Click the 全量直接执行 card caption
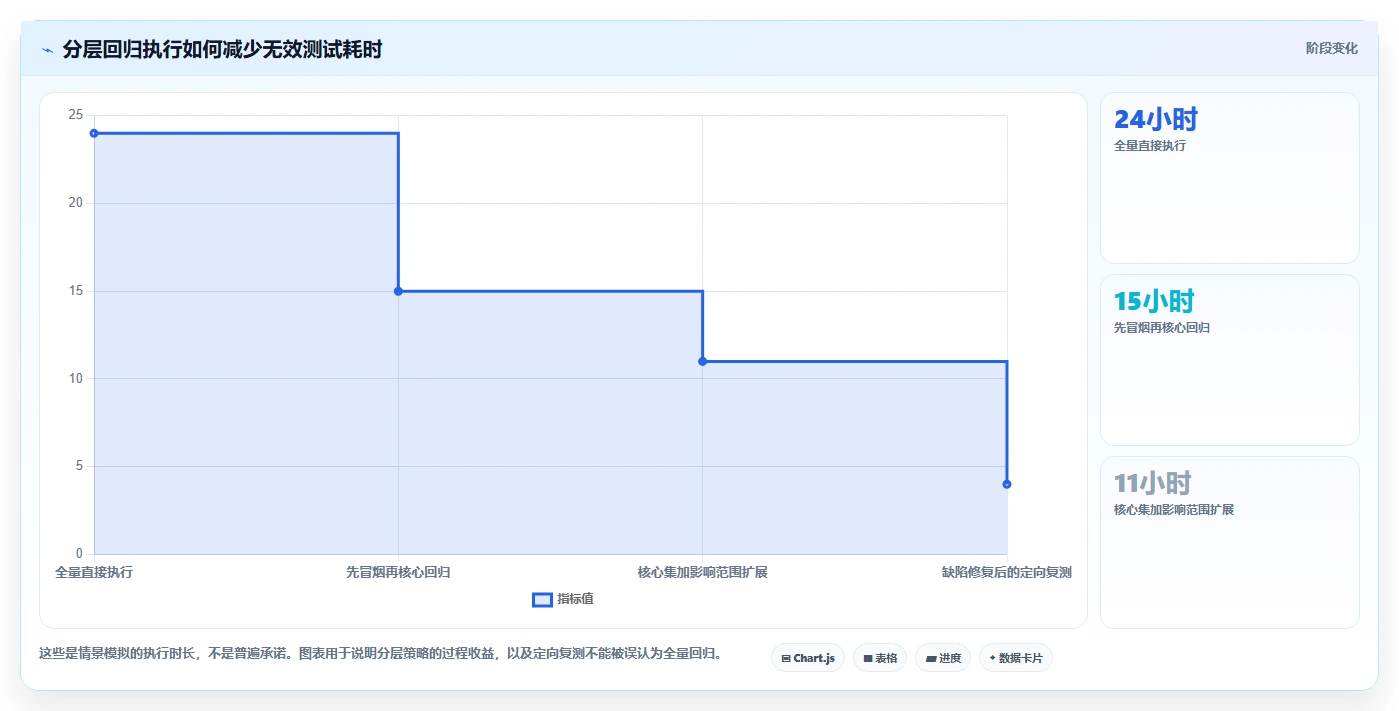 1150,146
